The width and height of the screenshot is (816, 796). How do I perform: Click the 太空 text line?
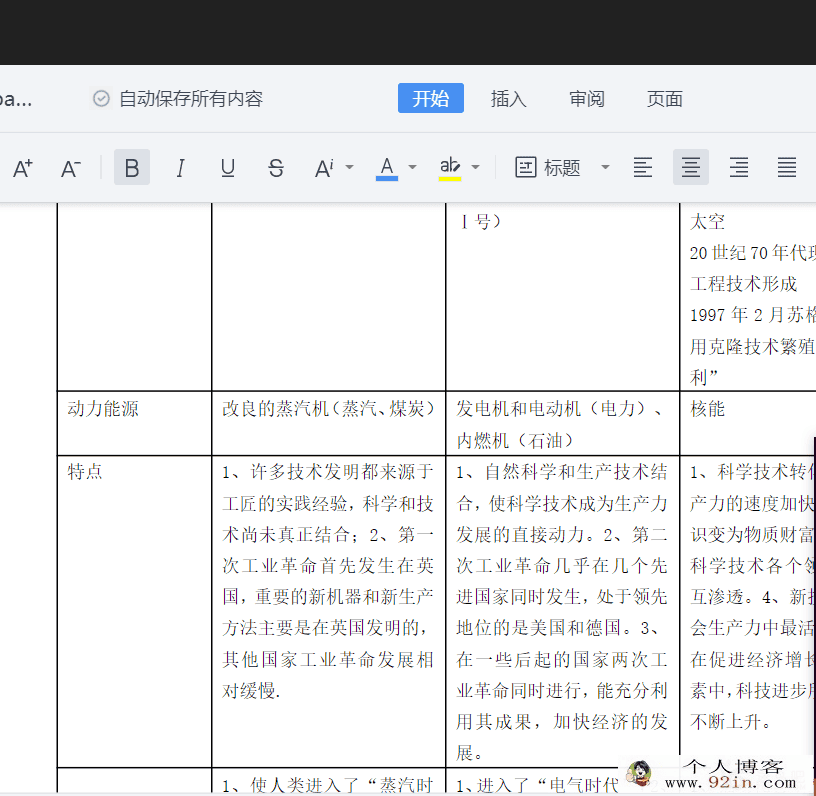(x=707, y=222)
